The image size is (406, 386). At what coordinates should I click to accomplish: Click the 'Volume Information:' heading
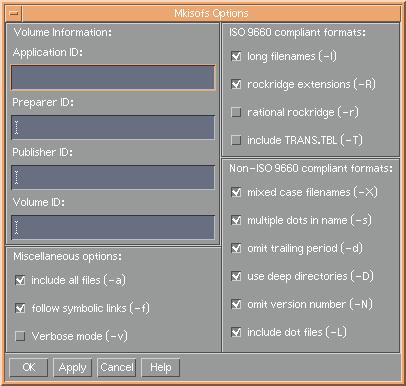[x=63, y=32]
